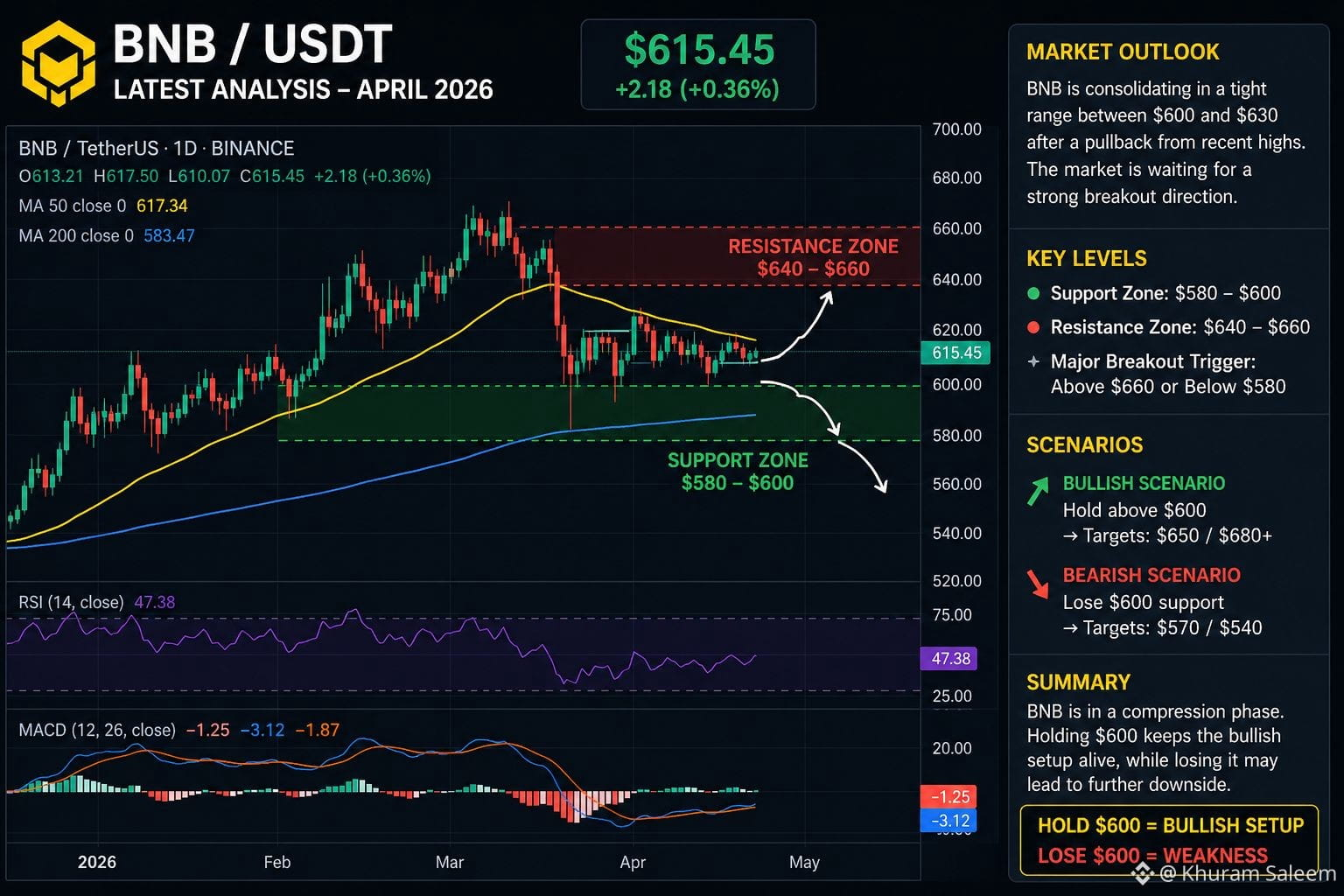Viewport: 1344px width, 896px height.
Task: Click the red dot next to Resistance Zone
Action: click(1033, 328)
